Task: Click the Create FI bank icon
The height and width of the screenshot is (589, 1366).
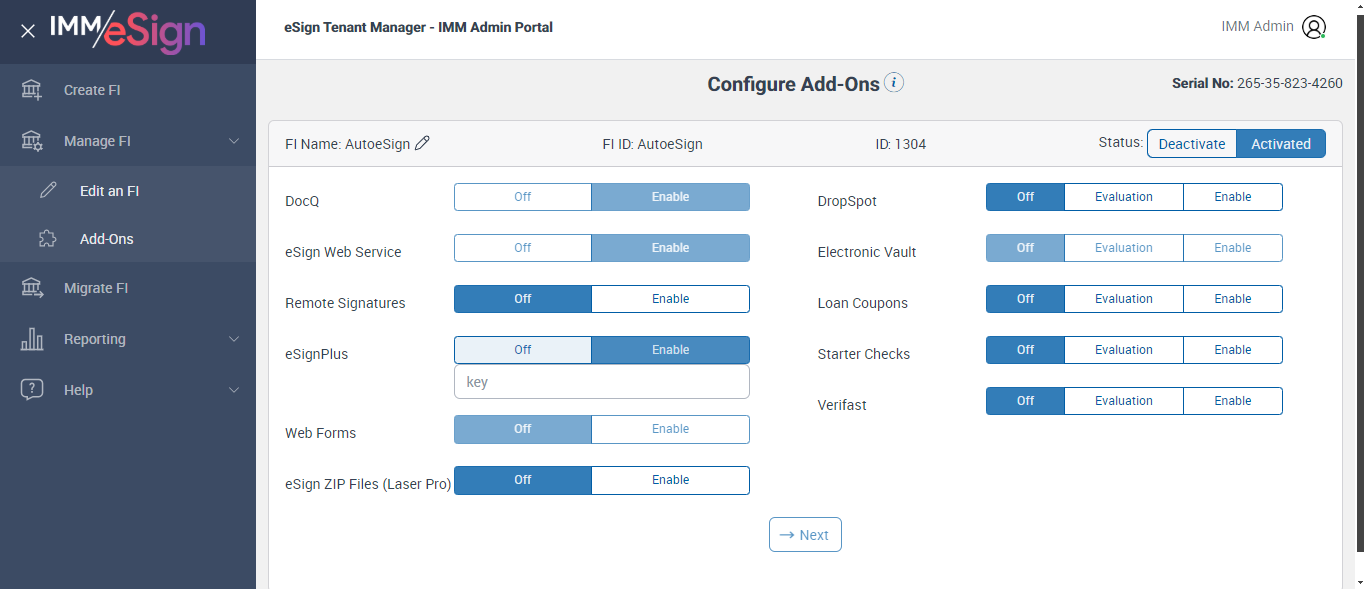Action: (x=32, y=90)
